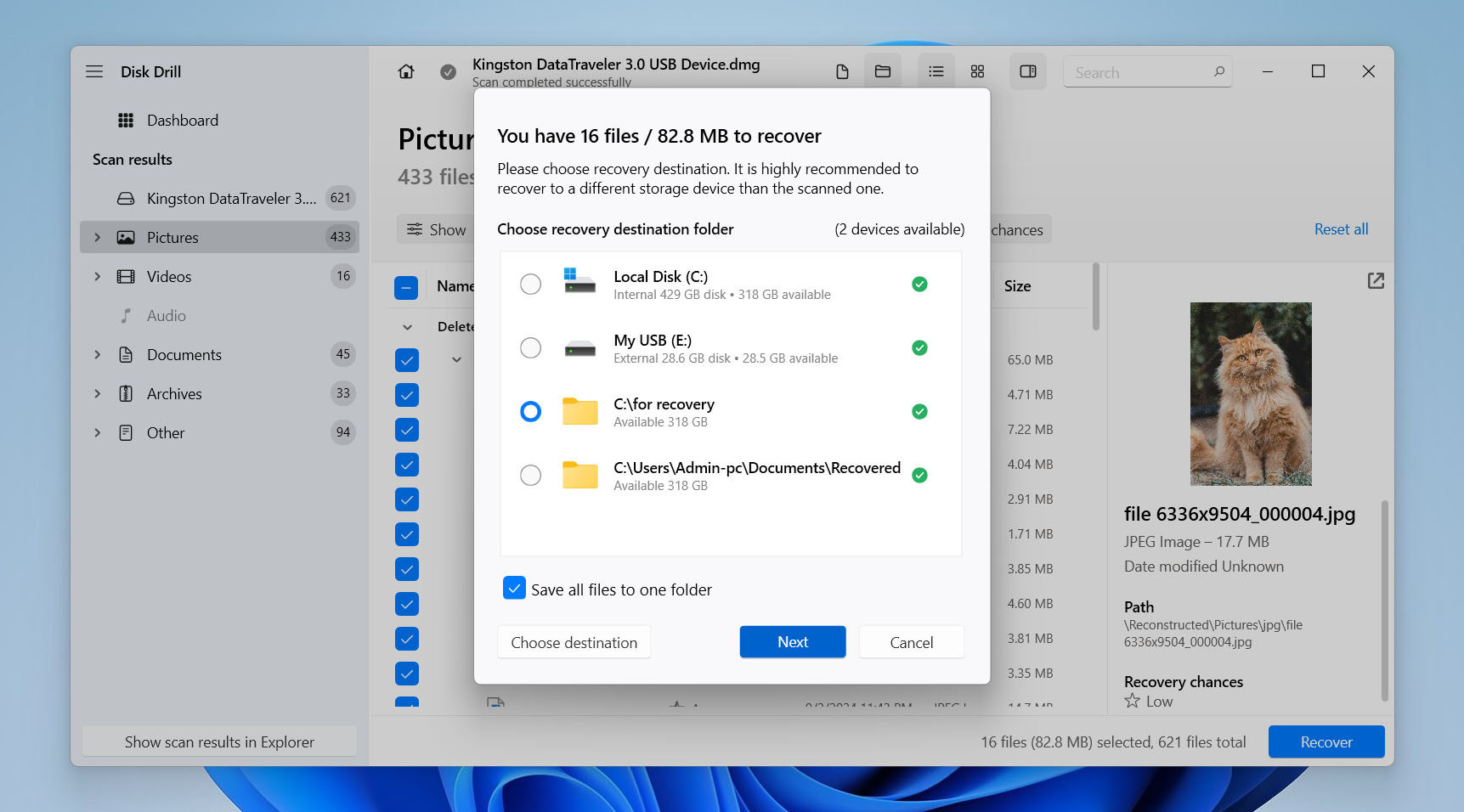Toggle the select-all checkbox in Name header
The height and width of the screenshot is (812, 1464).
tap(406, 288)
